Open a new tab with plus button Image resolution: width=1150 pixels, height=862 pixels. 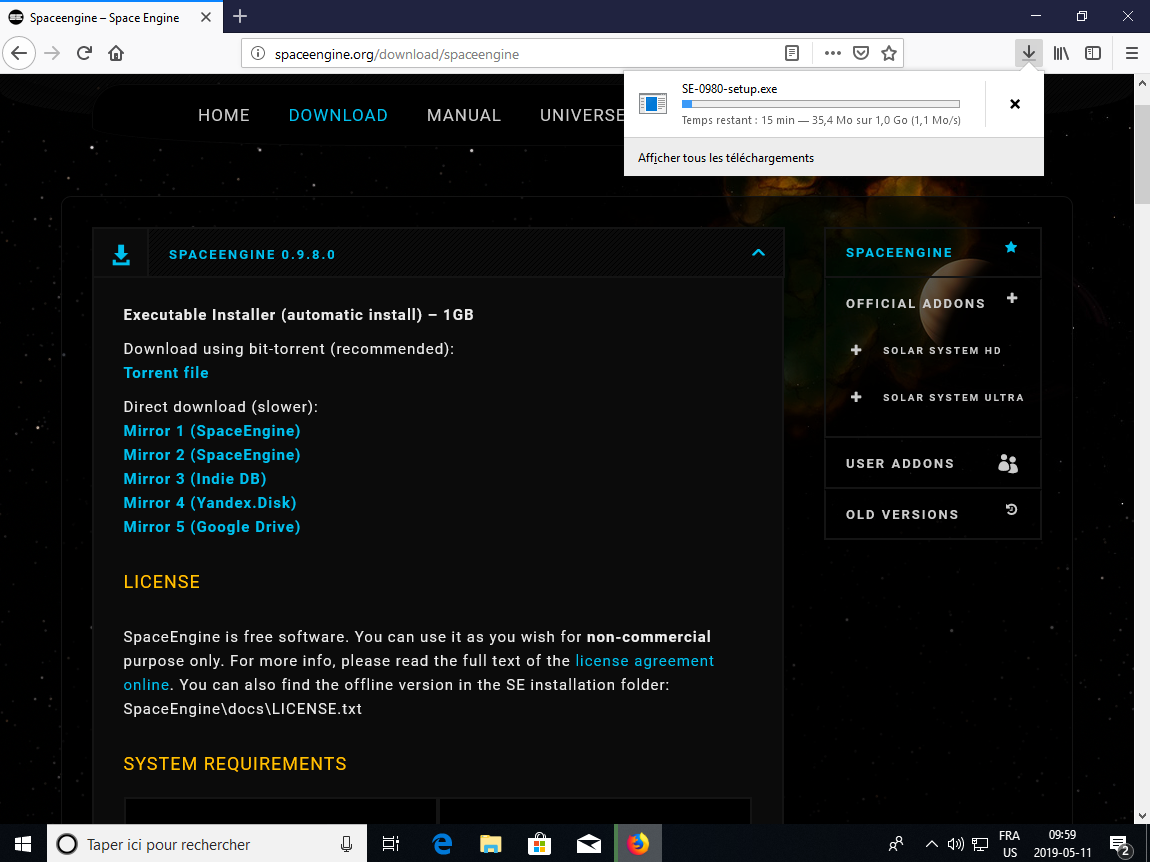[240, 16]
